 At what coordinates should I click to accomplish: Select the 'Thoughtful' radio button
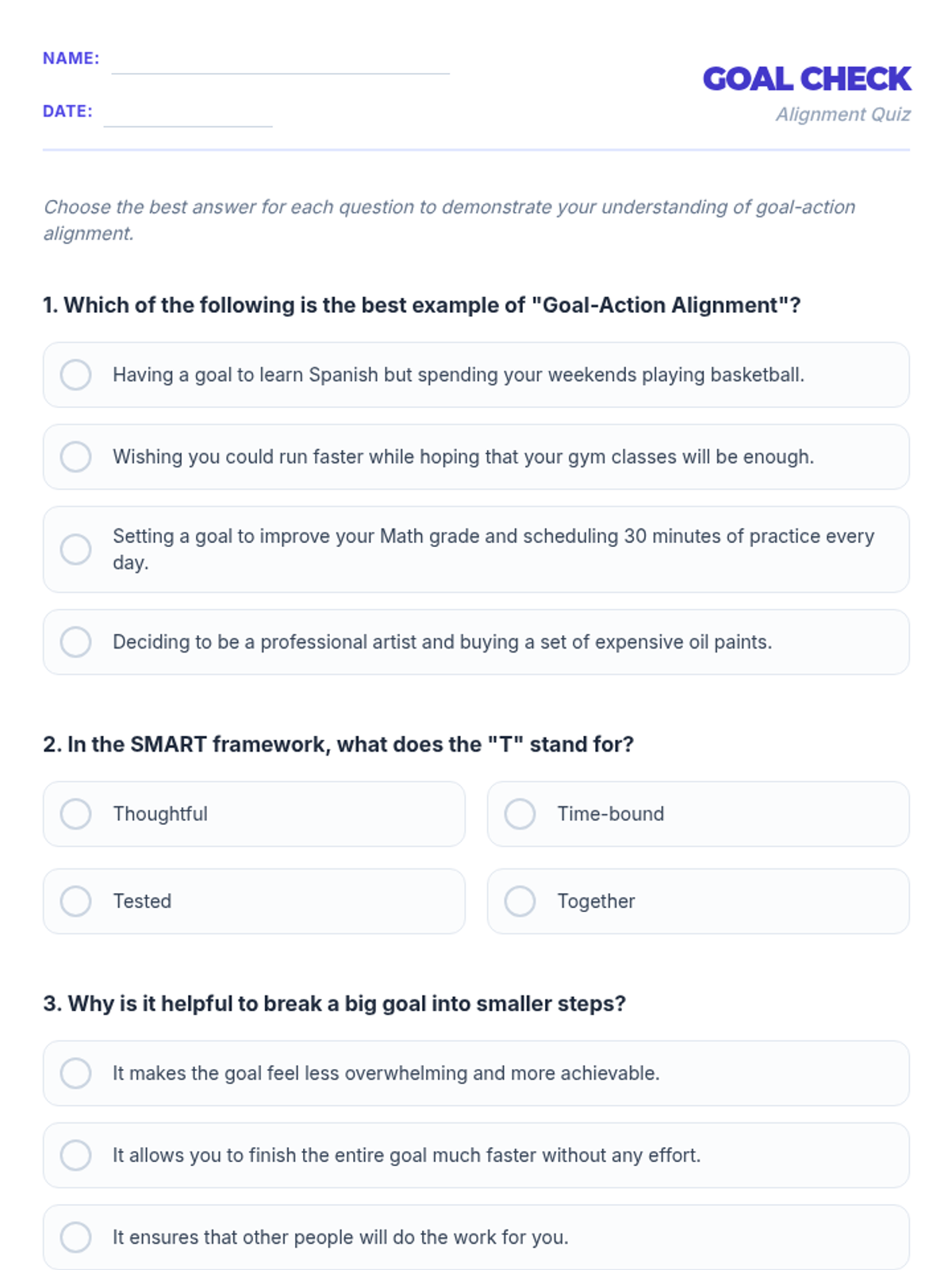click(x=76, y=814)
